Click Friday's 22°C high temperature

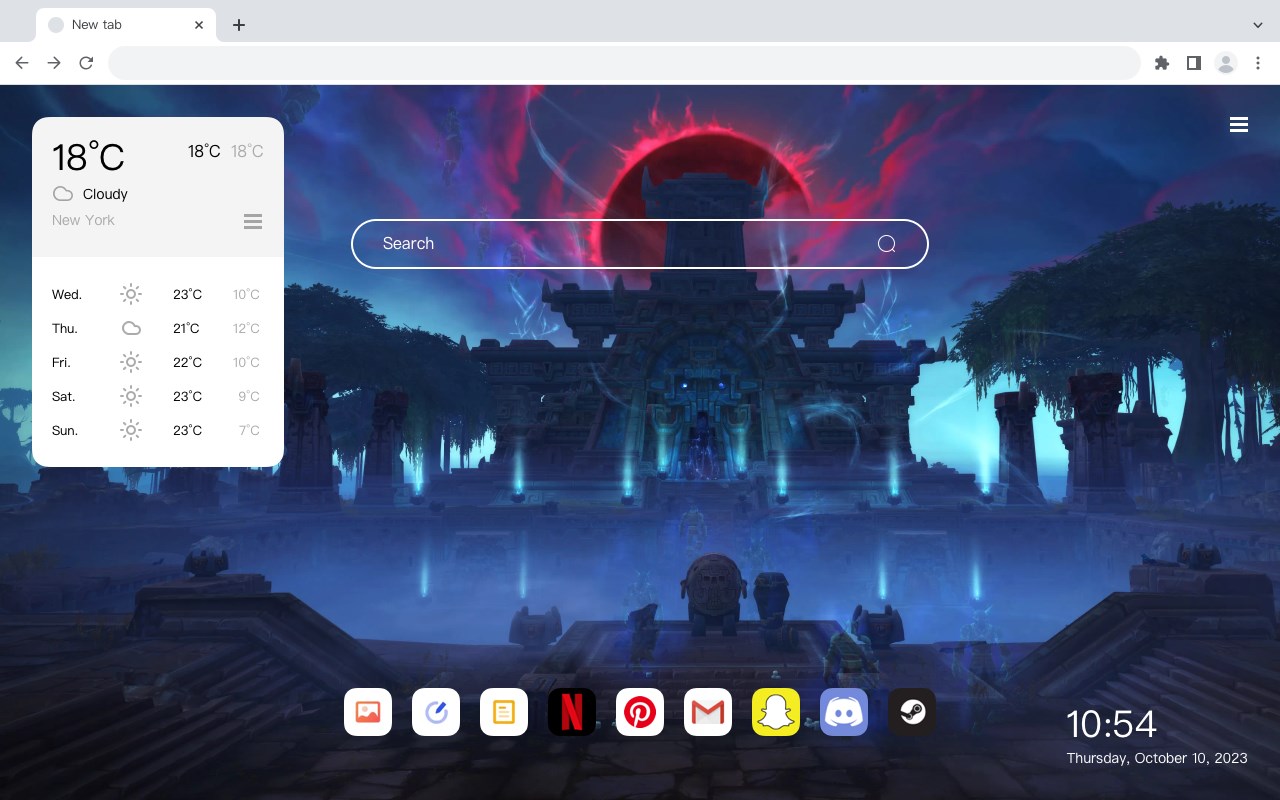pos(187,362)
